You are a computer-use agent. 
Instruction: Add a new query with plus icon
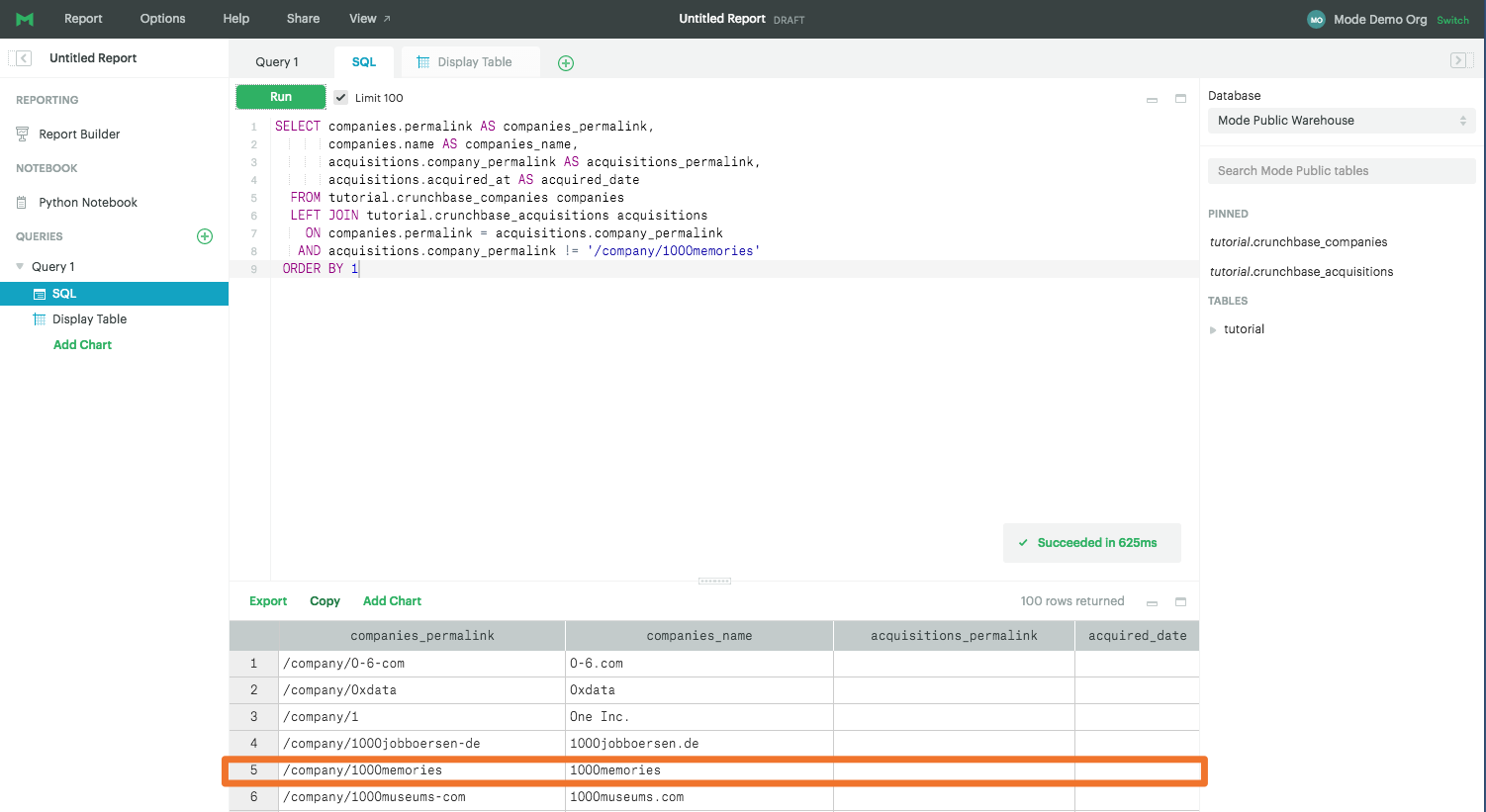pos(205,236)
